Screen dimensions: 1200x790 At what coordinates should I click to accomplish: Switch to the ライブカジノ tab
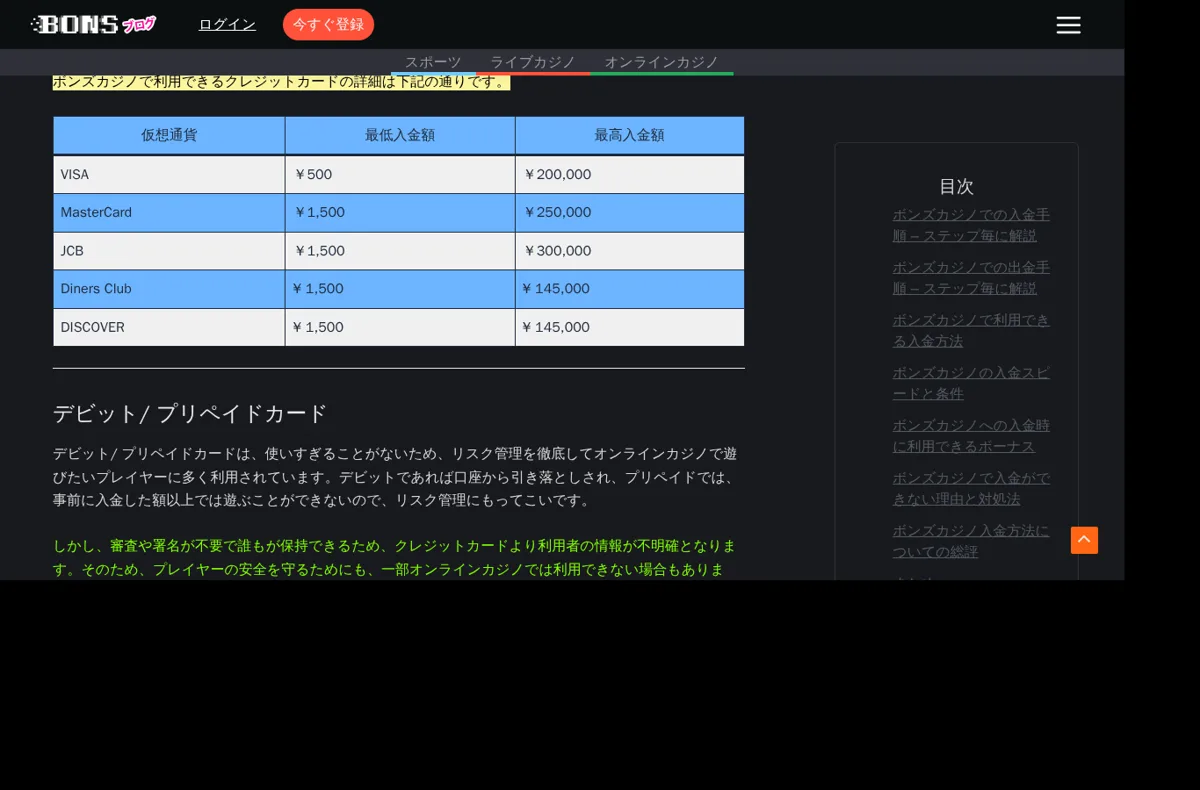tap(533, 62)
